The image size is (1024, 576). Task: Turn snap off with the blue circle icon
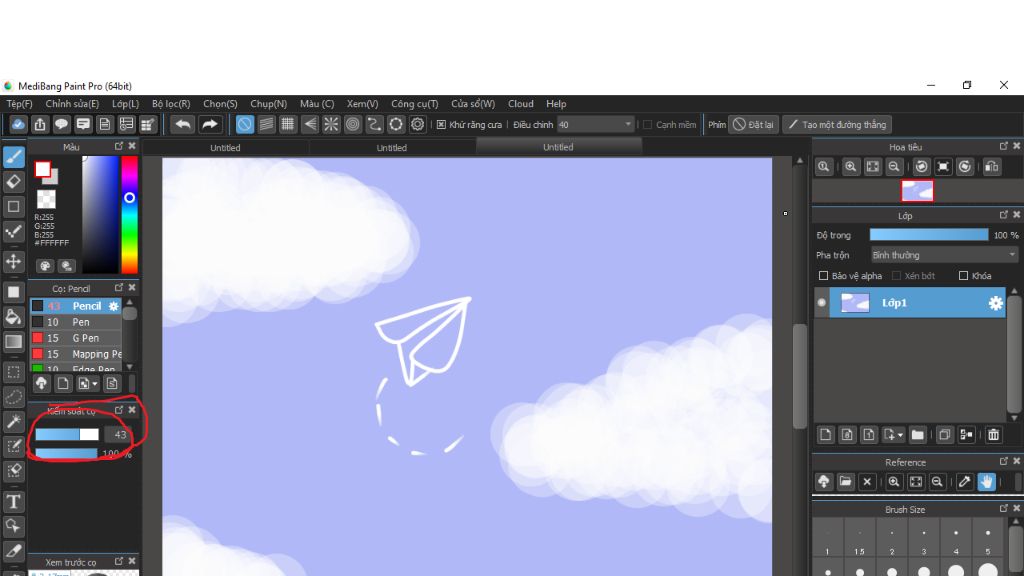(244, 124)
